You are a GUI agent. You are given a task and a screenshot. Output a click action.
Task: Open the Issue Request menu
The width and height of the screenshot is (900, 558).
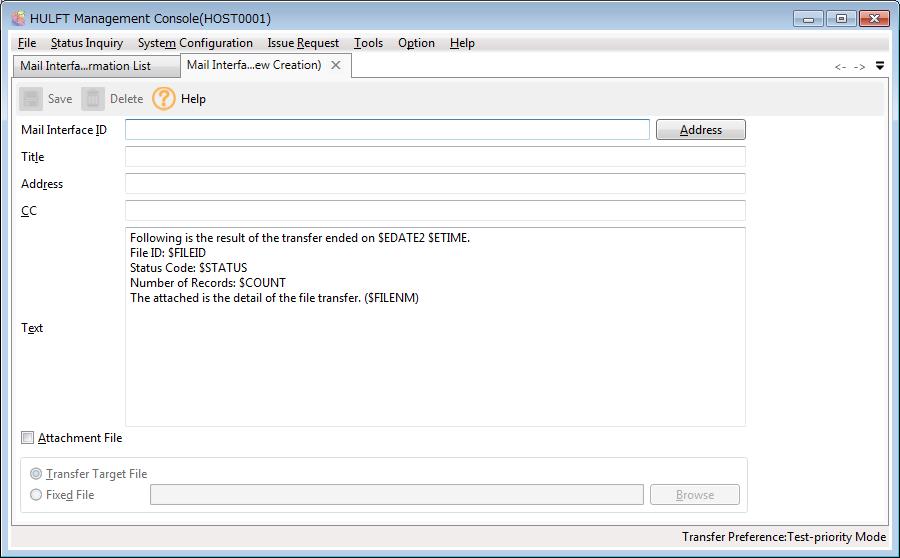pos(303,43)
